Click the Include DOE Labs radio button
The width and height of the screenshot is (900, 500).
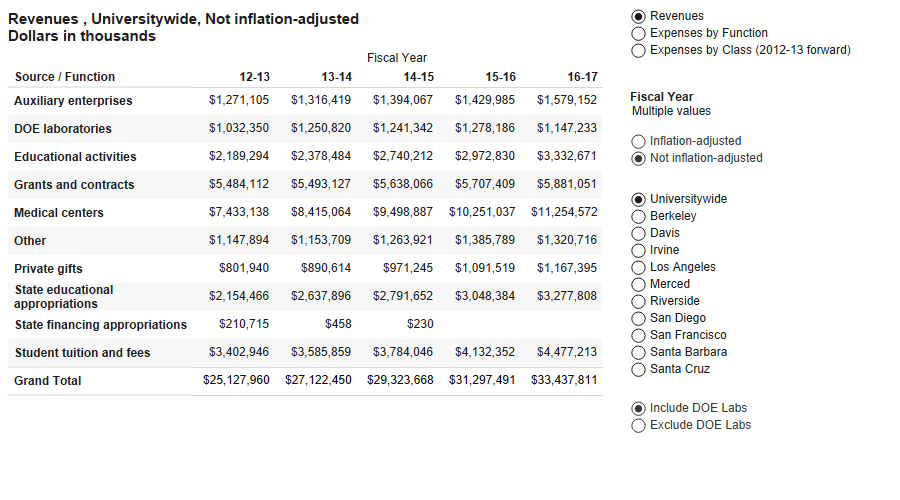638,409
